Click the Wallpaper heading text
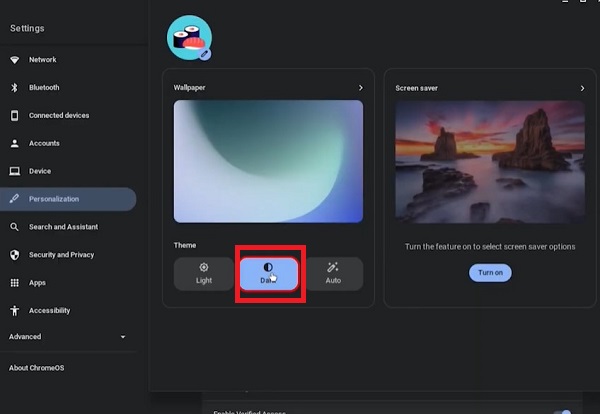 click(x=189, y=88)
